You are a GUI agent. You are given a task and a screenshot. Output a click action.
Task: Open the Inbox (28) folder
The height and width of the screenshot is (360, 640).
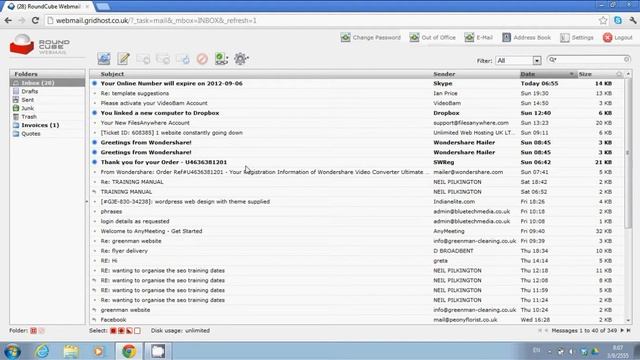[x=47, y=83]
